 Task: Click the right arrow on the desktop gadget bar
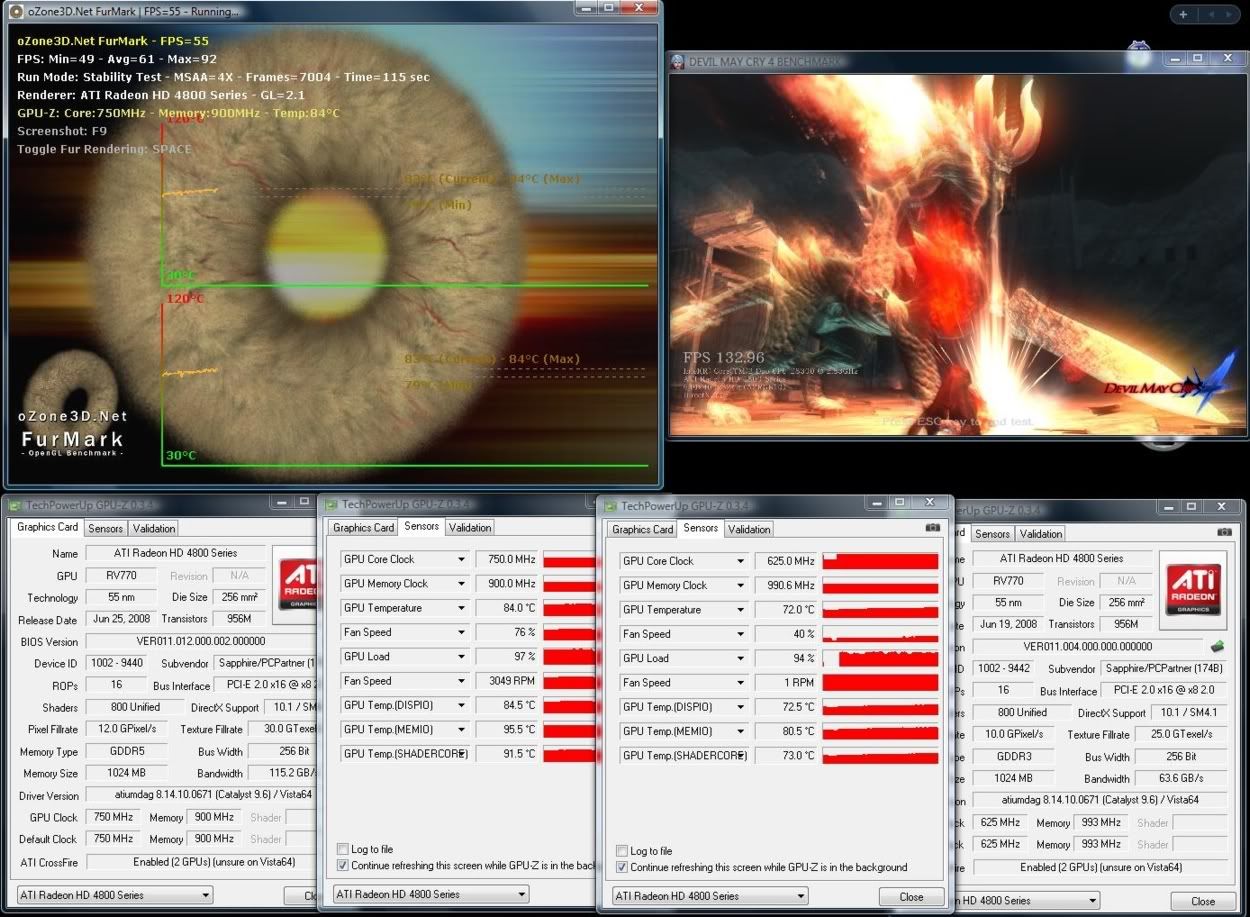[x=1227, y=15]
